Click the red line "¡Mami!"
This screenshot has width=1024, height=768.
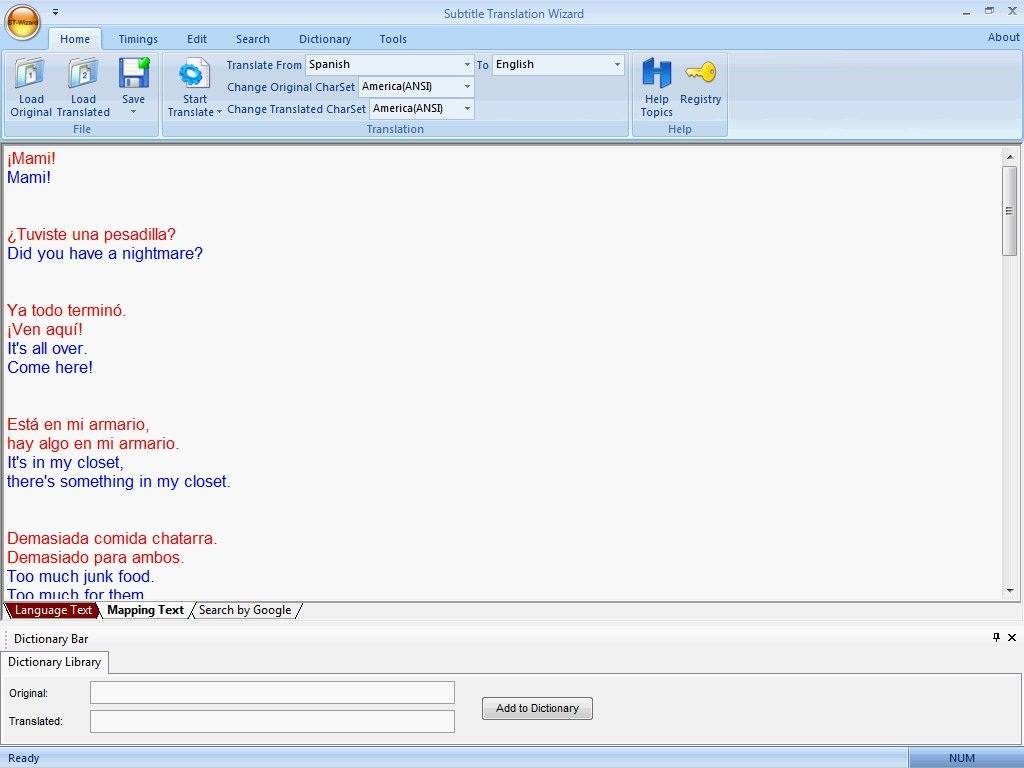[31, 159]
